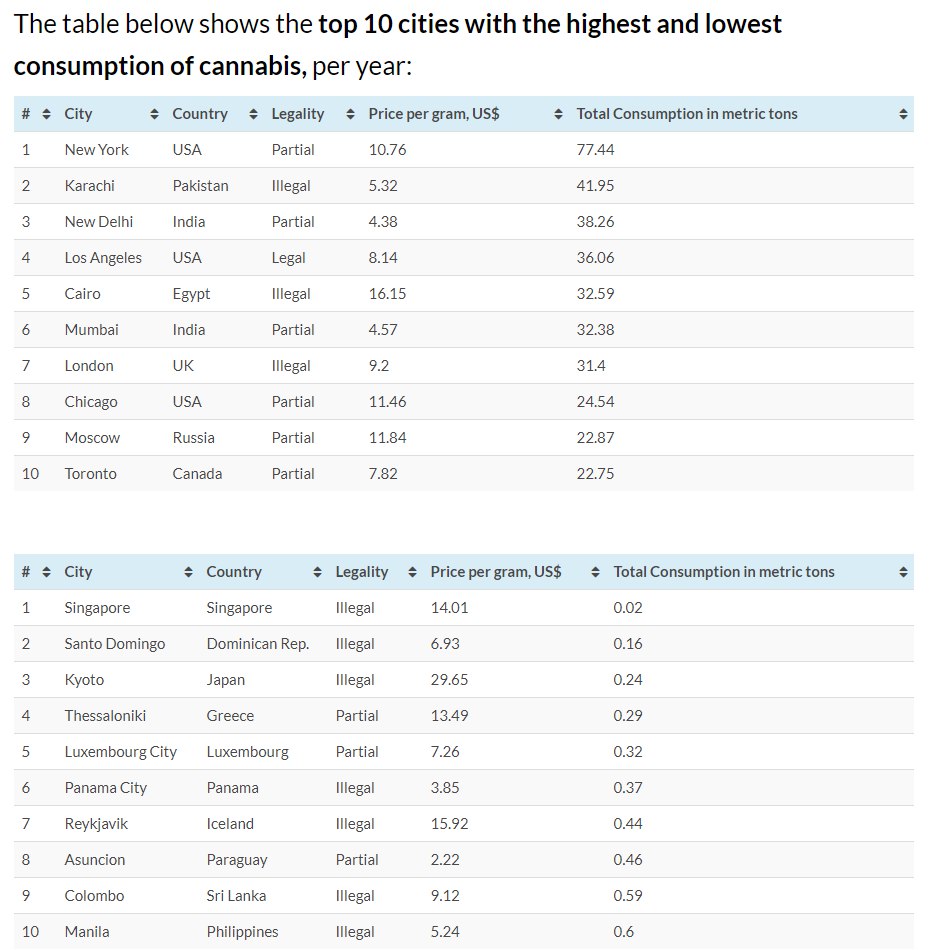929x950 pixels.
Task: Click sort arrows beside Legality in second table
Action: tap(412, 572)
